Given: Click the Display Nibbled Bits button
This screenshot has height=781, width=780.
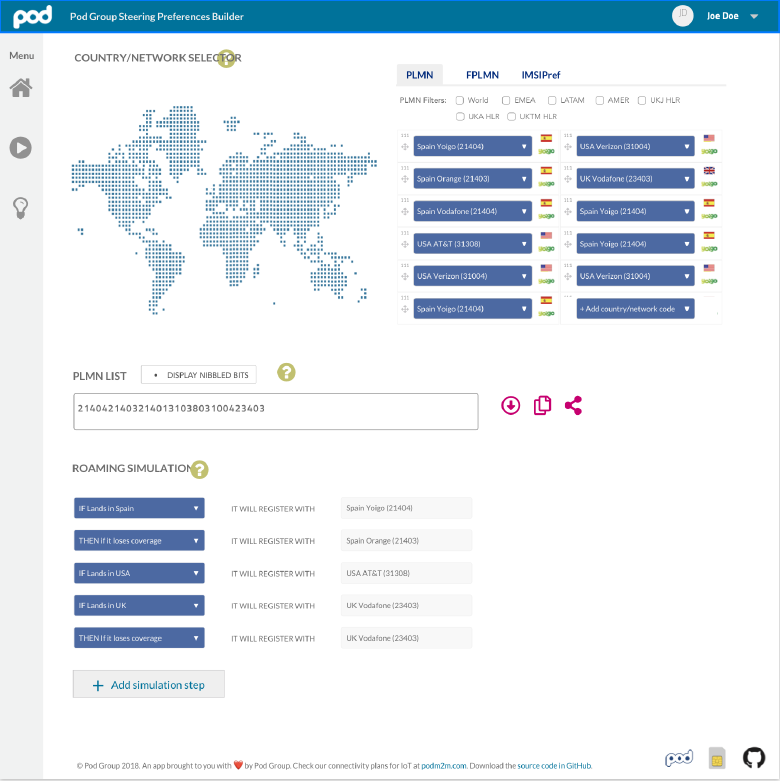Looking at the screenshot, I should coord(198,374).
